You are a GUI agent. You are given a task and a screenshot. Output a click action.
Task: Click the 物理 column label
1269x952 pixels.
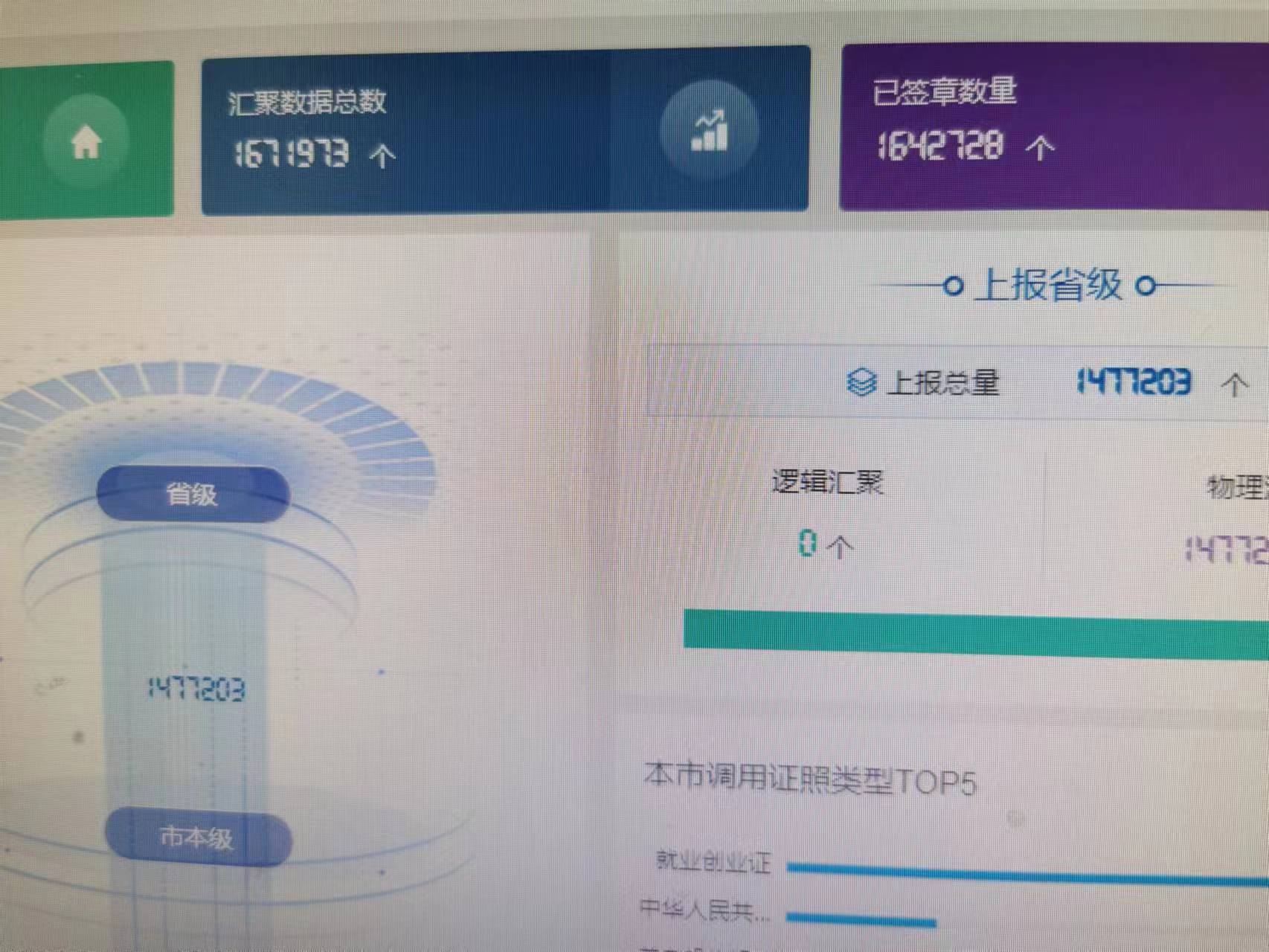pos(1237,488)
